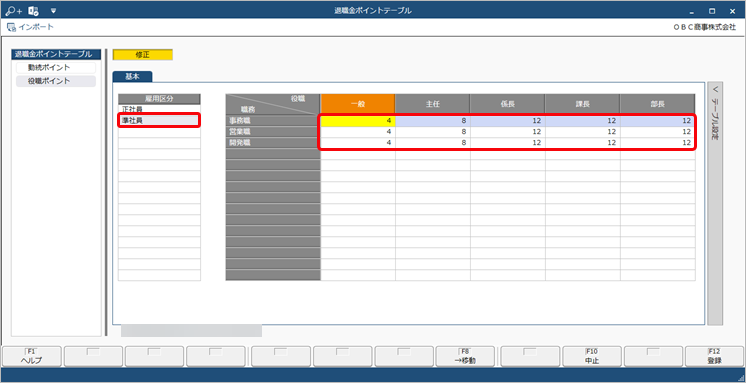Click the 修正 mode indicator label

(143, 55)
